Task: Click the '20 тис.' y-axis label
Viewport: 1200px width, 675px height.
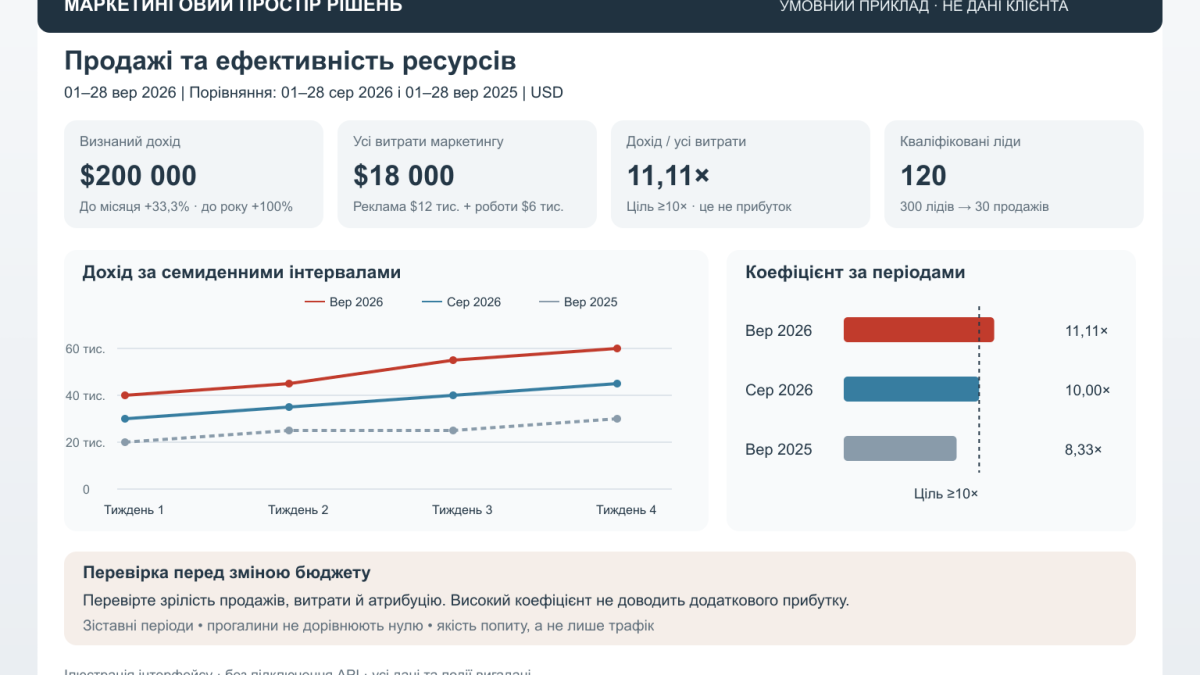Action: 85,443
